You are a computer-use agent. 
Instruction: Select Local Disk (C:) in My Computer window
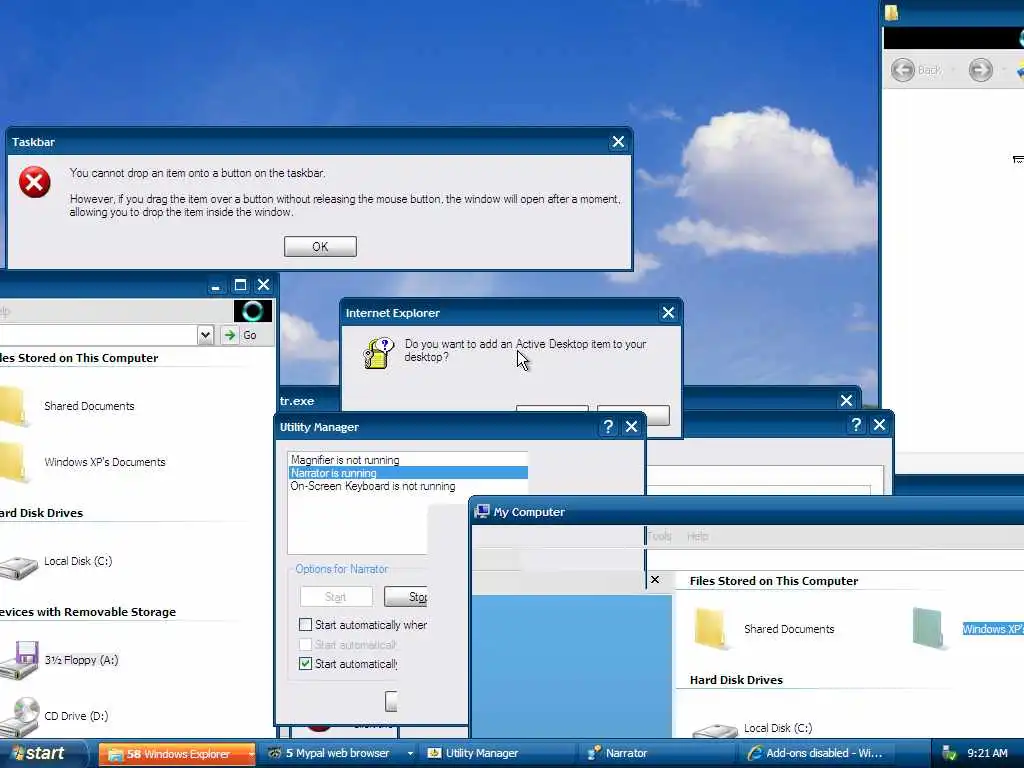point(778,728)
